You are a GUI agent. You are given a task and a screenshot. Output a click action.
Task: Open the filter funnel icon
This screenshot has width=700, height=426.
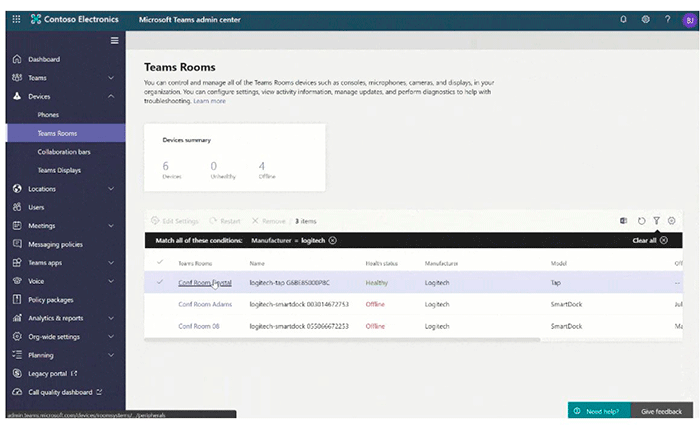657,221
